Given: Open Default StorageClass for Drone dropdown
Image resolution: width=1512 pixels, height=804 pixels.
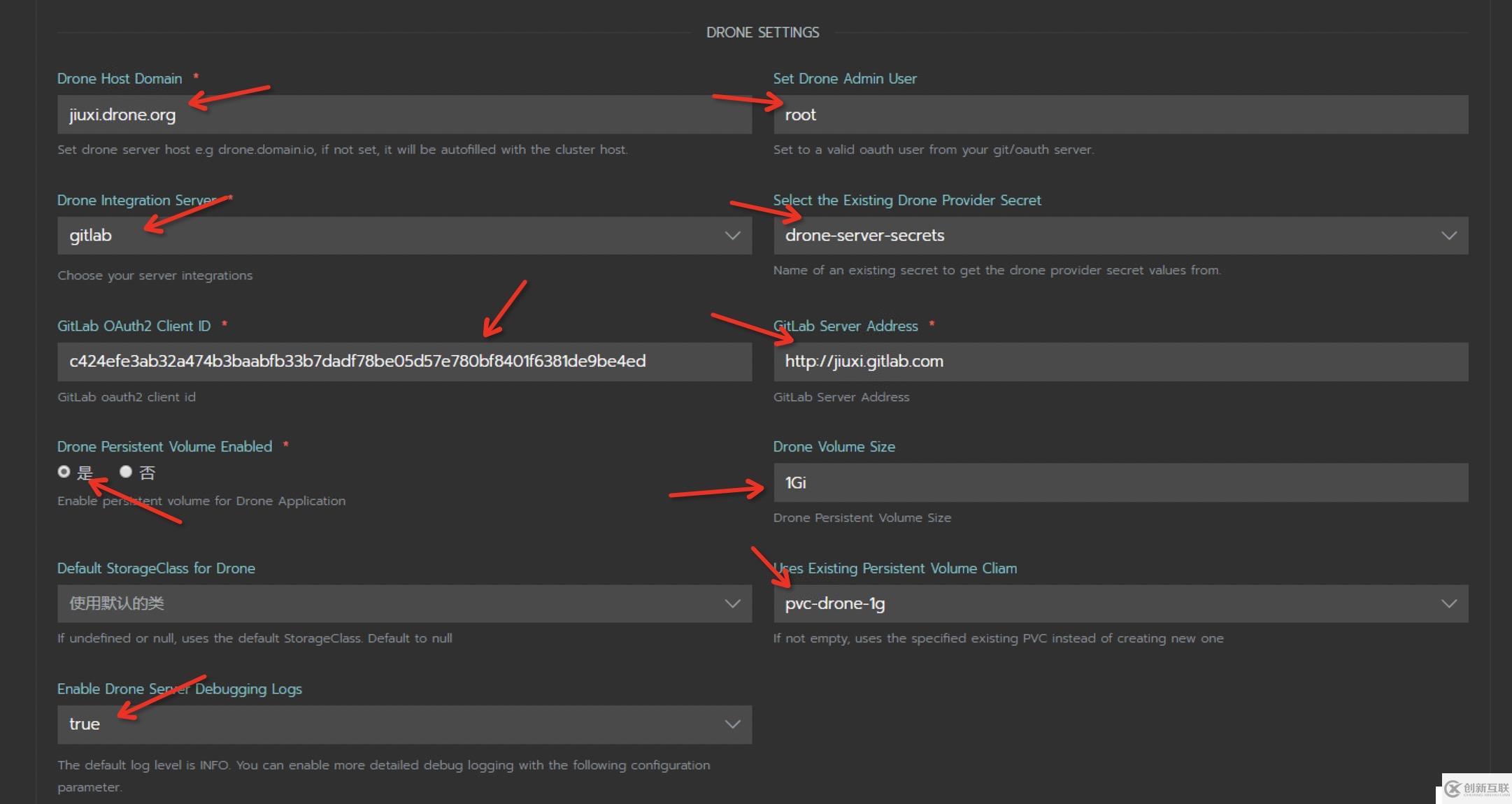Looking at the screenshot, I should pos(404,603).
